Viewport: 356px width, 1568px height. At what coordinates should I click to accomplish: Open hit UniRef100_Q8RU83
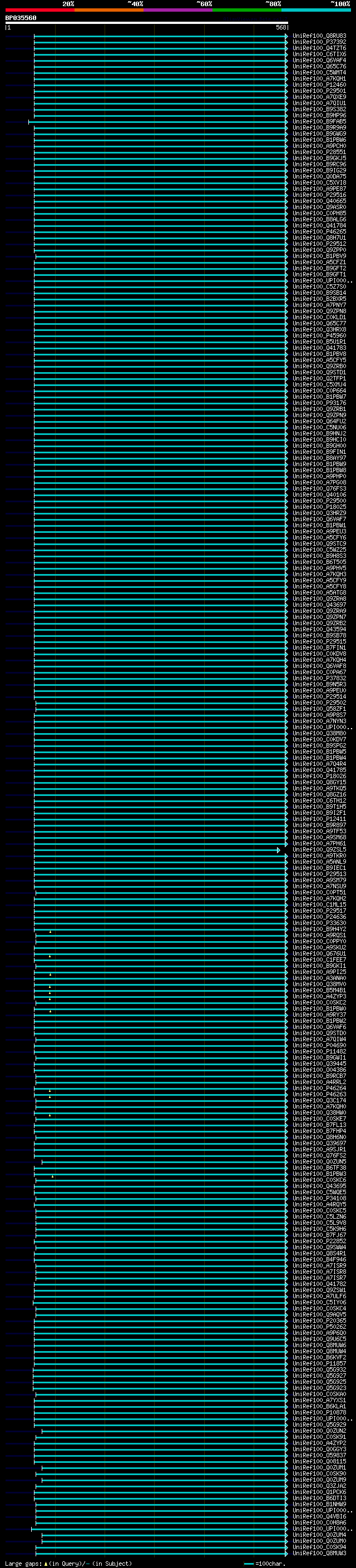tap(319, 36)
